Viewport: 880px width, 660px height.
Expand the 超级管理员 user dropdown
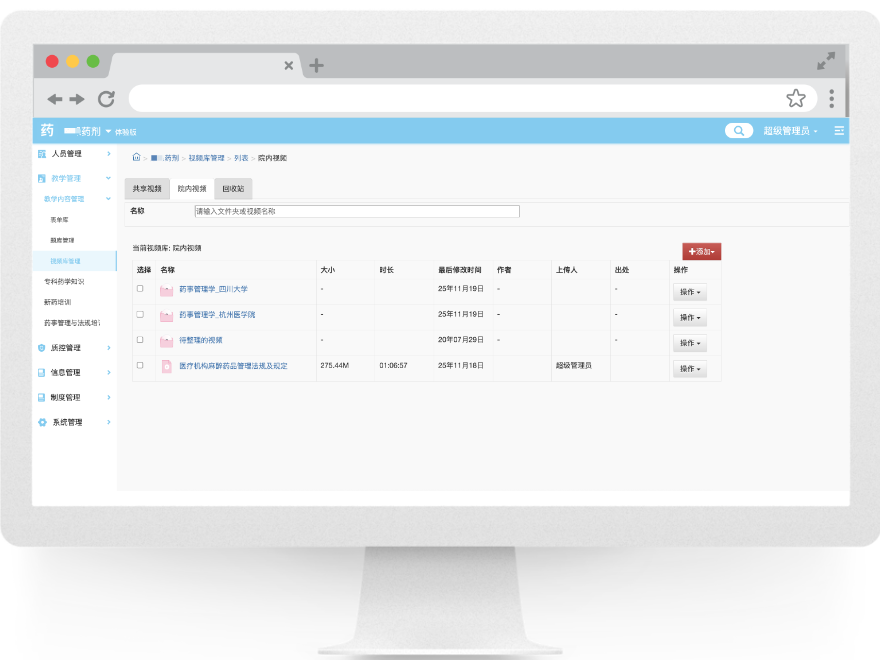tap(790, 131)
